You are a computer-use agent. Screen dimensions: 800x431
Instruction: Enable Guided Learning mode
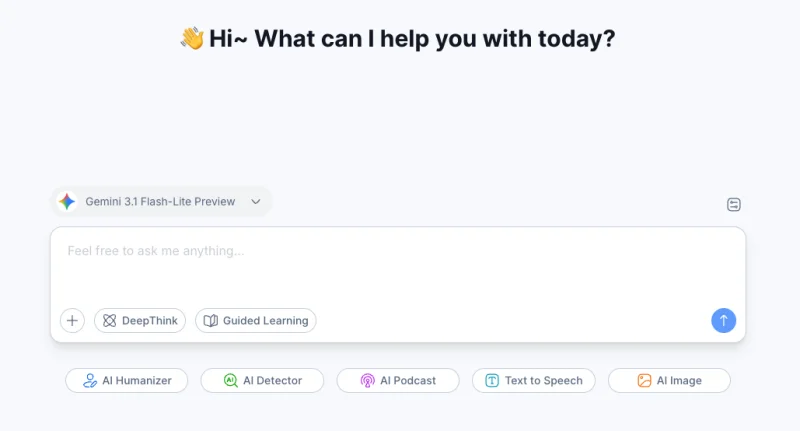tap(256, 320)
